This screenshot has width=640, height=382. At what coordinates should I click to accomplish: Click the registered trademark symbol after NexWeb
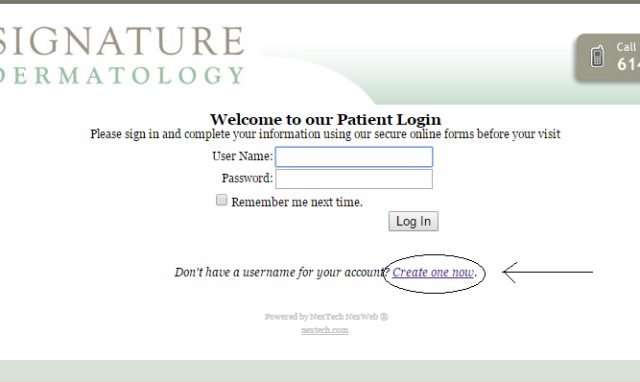click(384, 317)
